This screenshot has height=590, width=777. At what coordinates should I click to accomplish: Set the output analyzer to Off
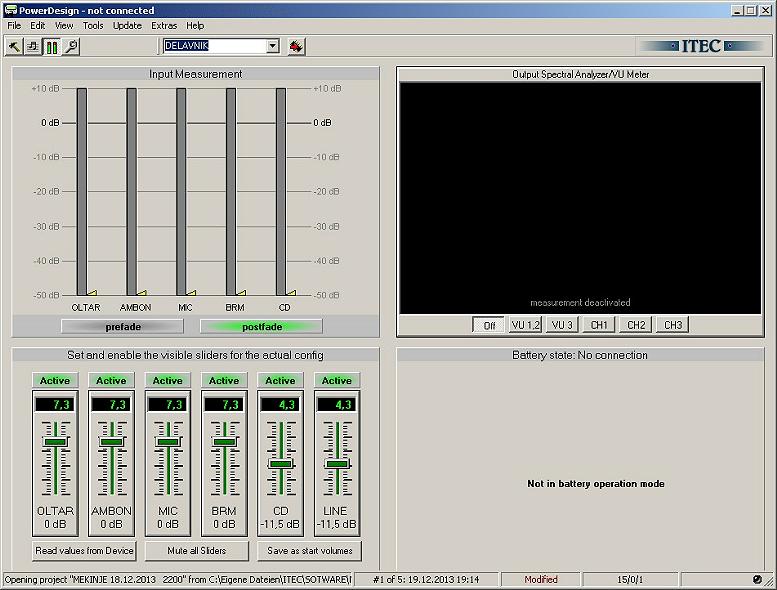click(489, 325)
